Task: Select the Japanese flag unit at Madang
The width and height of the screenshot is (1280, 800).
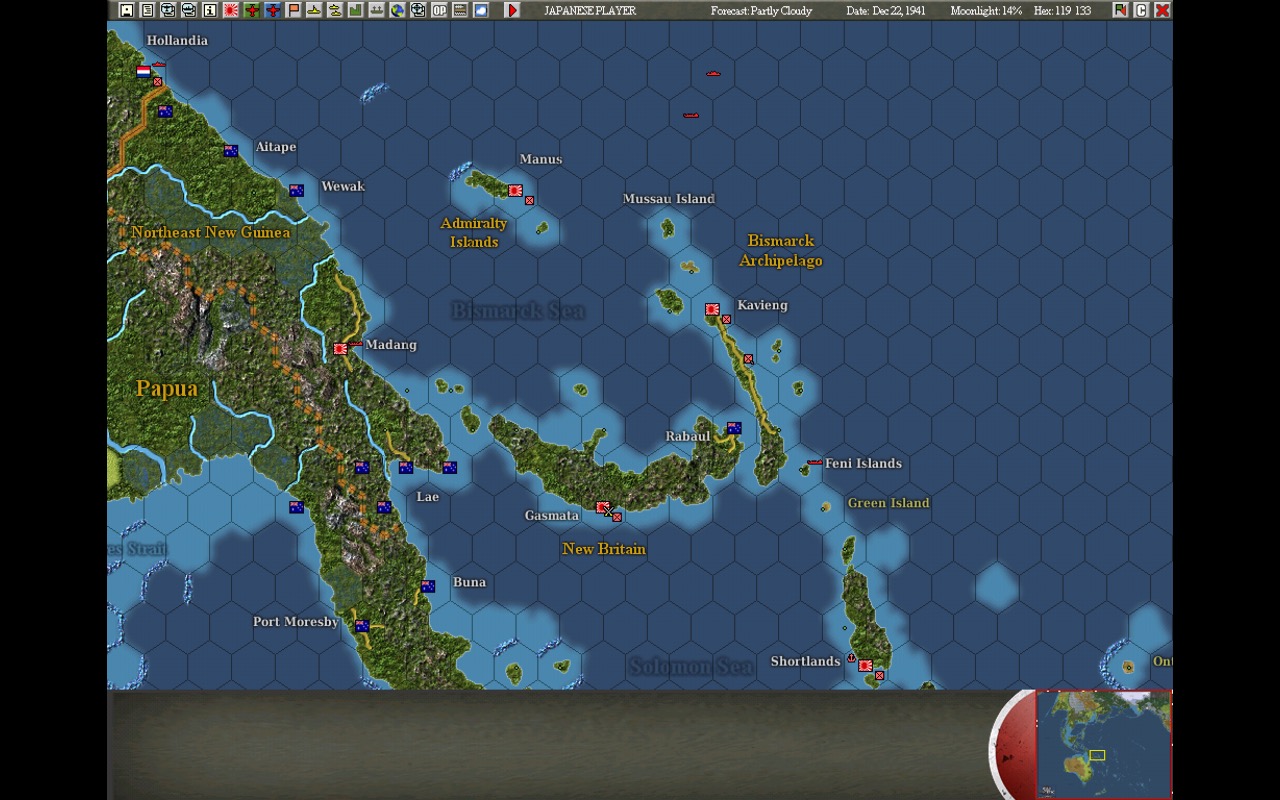Action: pos(341,349)
